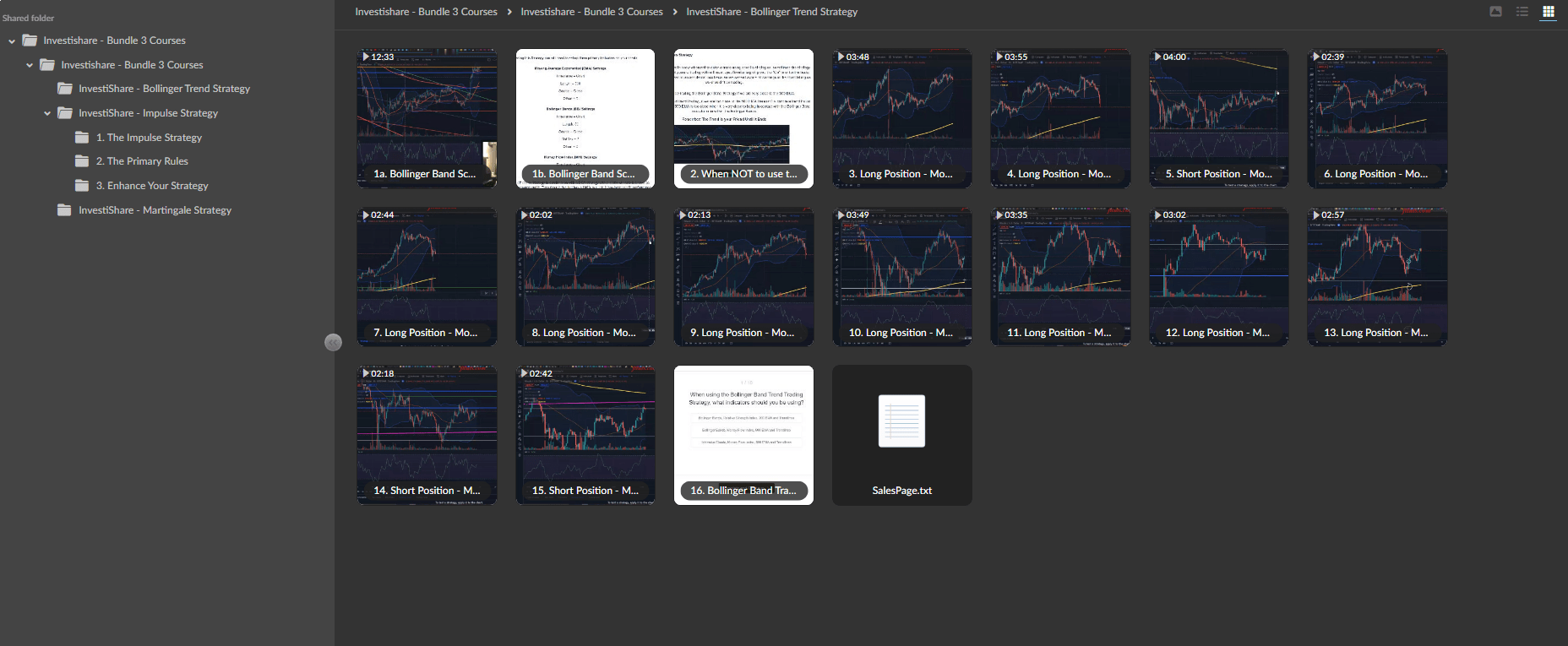Open video 14. Short Position - M...
Screen dimensions: 1568x646
pyautogui.click(x=427, y=435)
